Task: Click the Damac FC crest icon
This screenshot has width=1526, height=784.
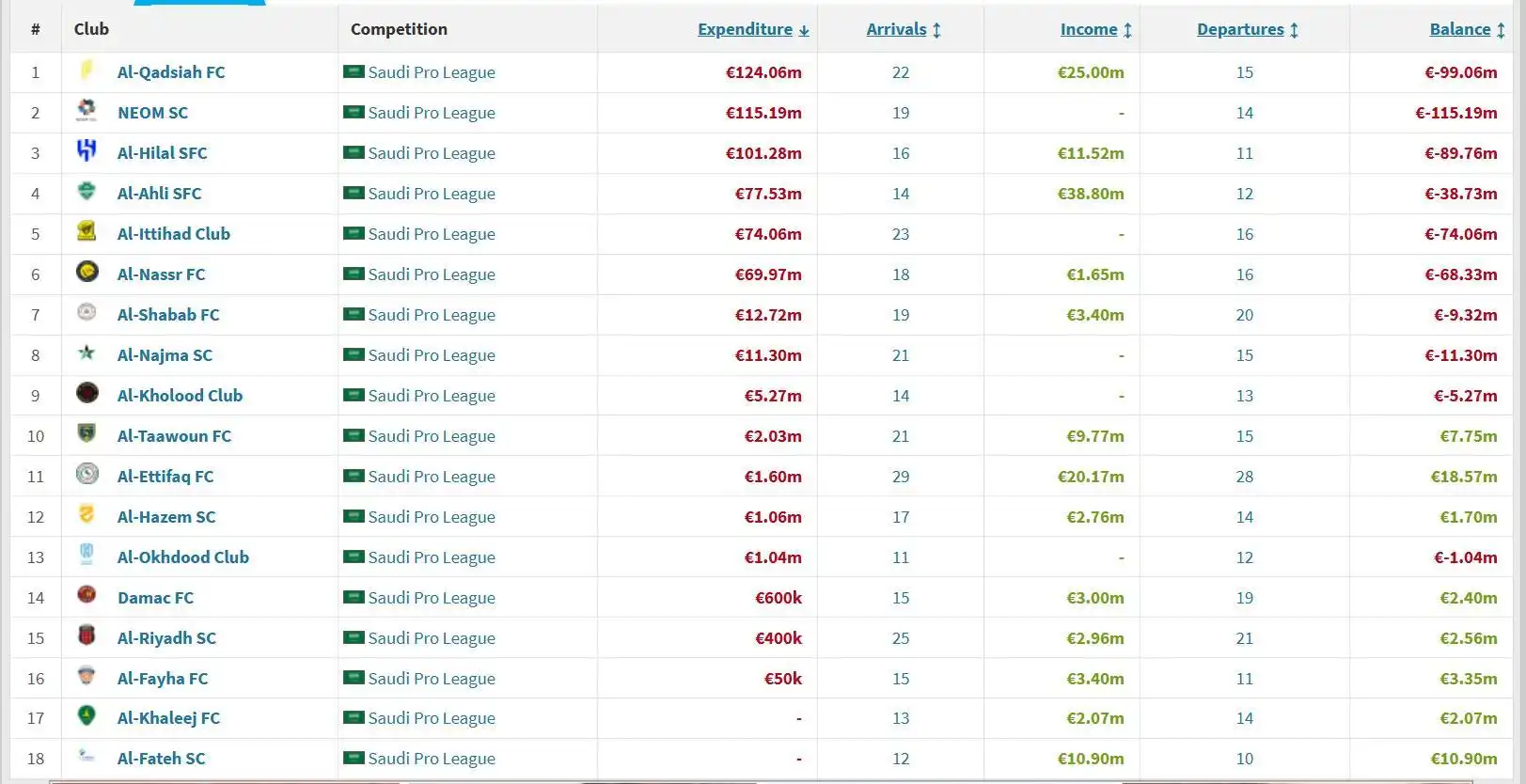Action: 87,595
